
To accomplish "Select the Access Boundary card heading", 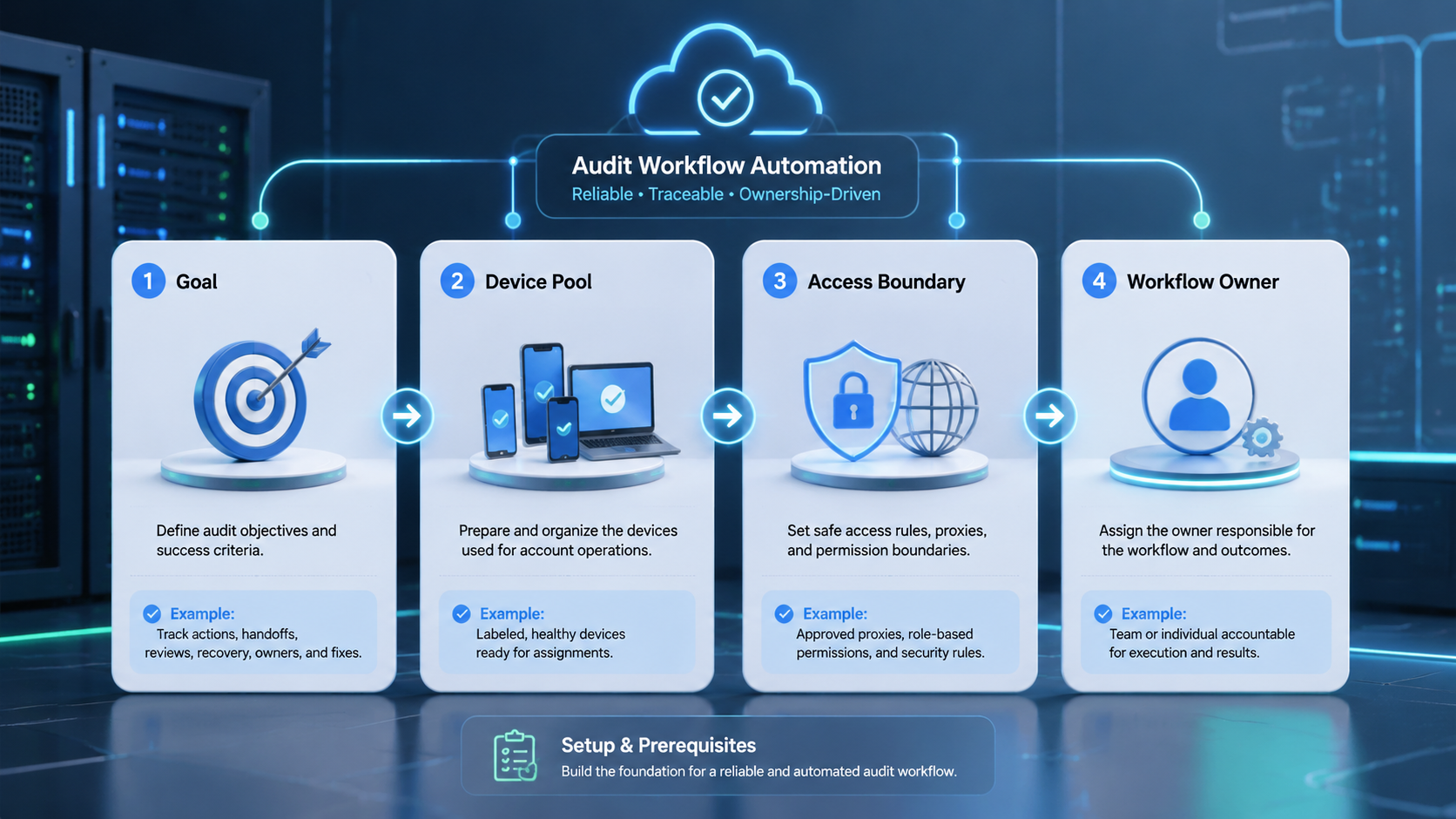I will coord(886,281).
